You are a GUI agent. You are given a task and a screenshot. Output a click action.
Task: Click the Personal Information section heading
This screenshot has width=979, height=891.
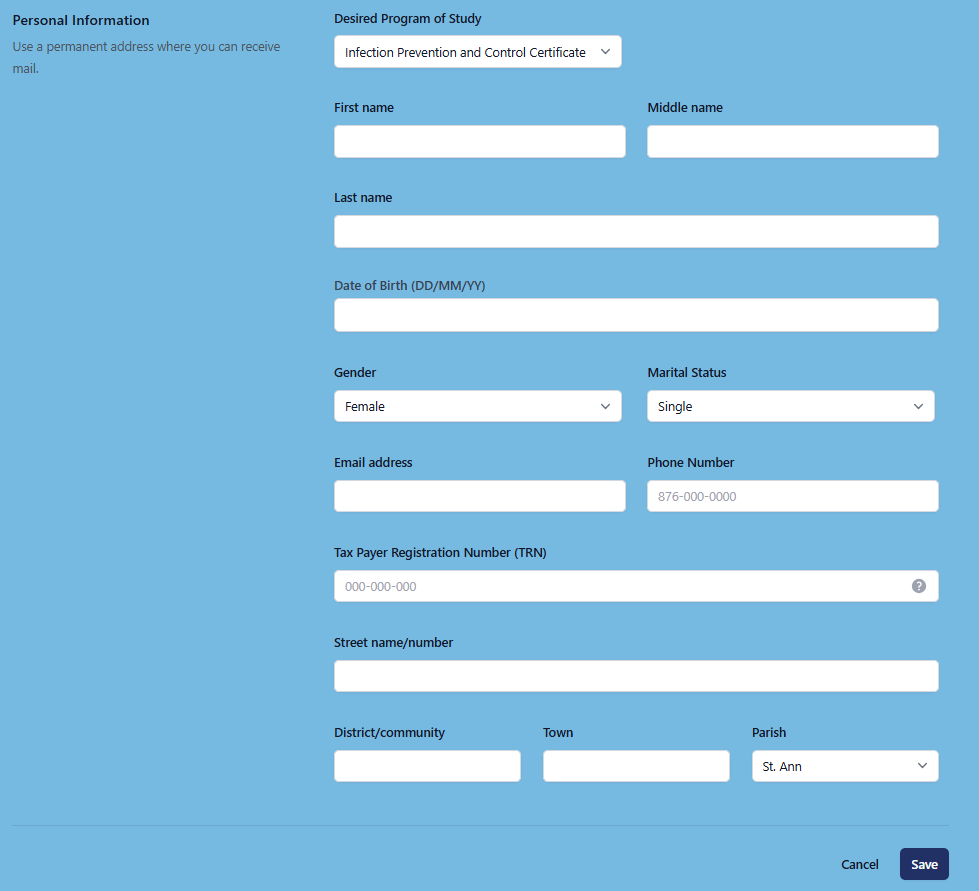click(81, 20)
